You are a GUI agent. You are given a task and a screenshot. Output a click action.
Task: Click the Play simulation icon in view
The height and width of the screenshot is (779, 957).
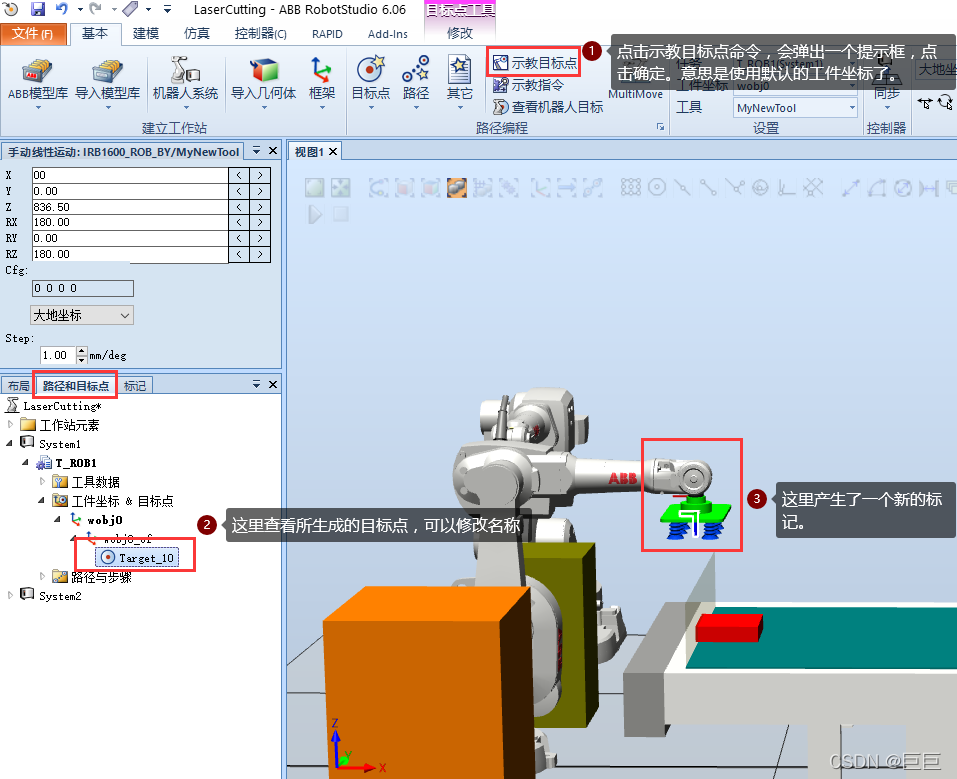click(x=315, y=214)
